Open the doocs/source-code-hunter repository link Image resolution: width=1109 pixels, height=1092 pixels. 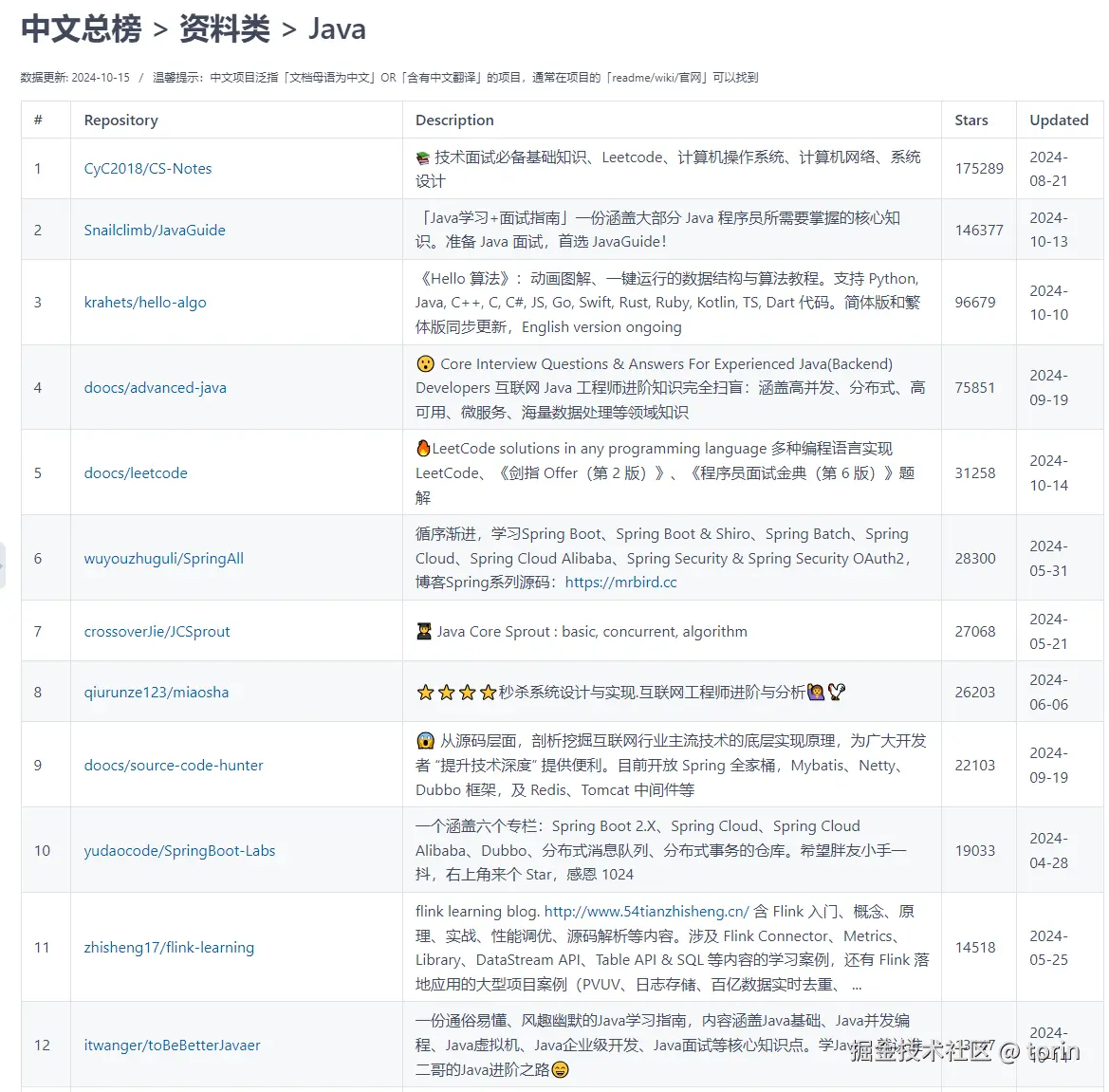174,765
